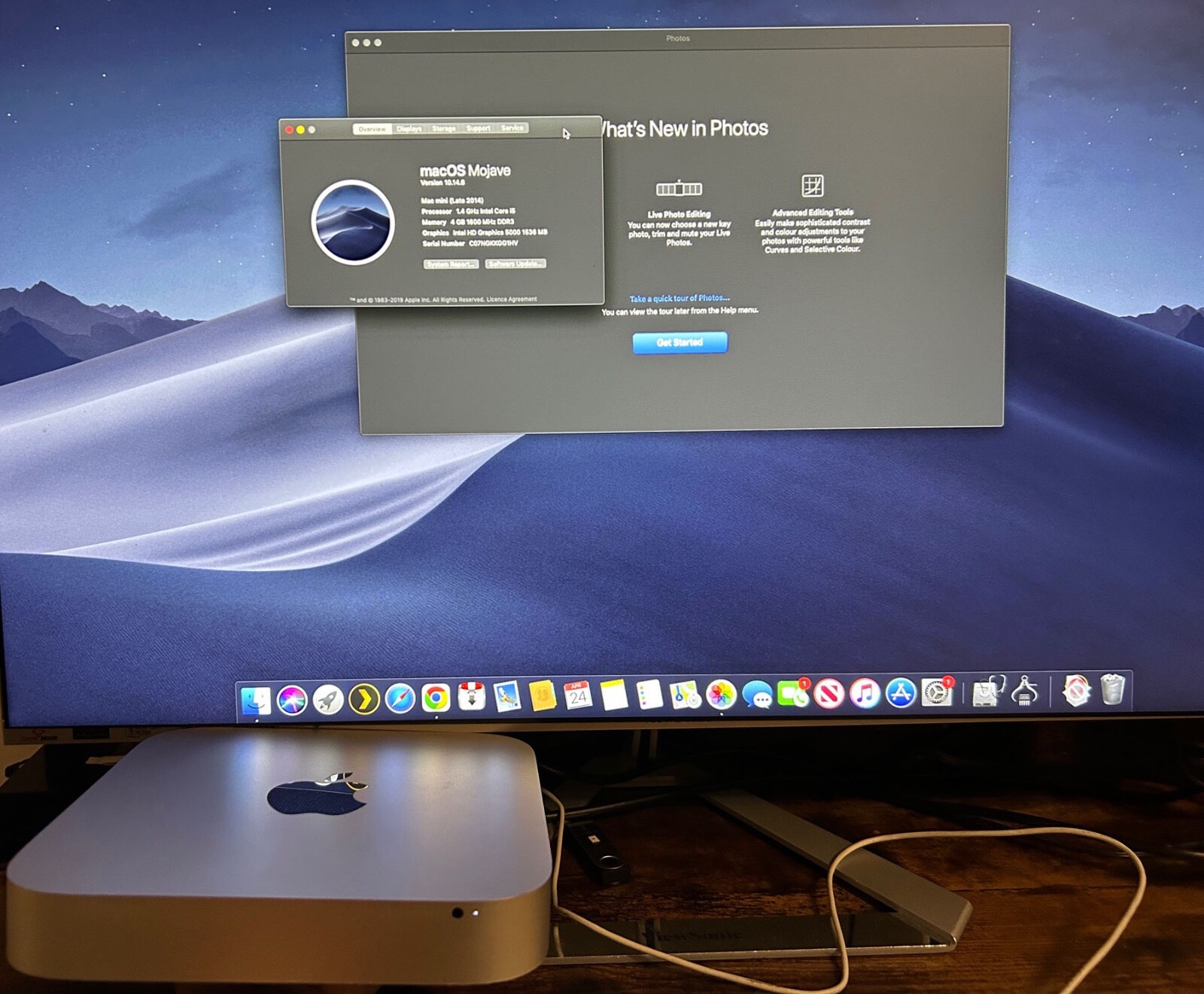This screenshot has height=994, width=1204.
Task: Switch to the Displays tab
Action: point(409,129)
